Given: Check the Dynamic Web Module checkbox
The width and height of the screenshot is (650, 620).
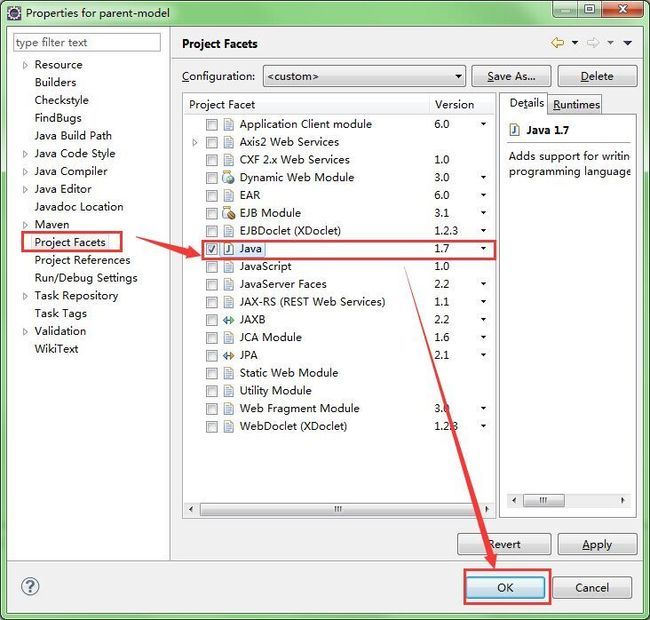Looking at the screenshot, I should (x=212, y=178).
